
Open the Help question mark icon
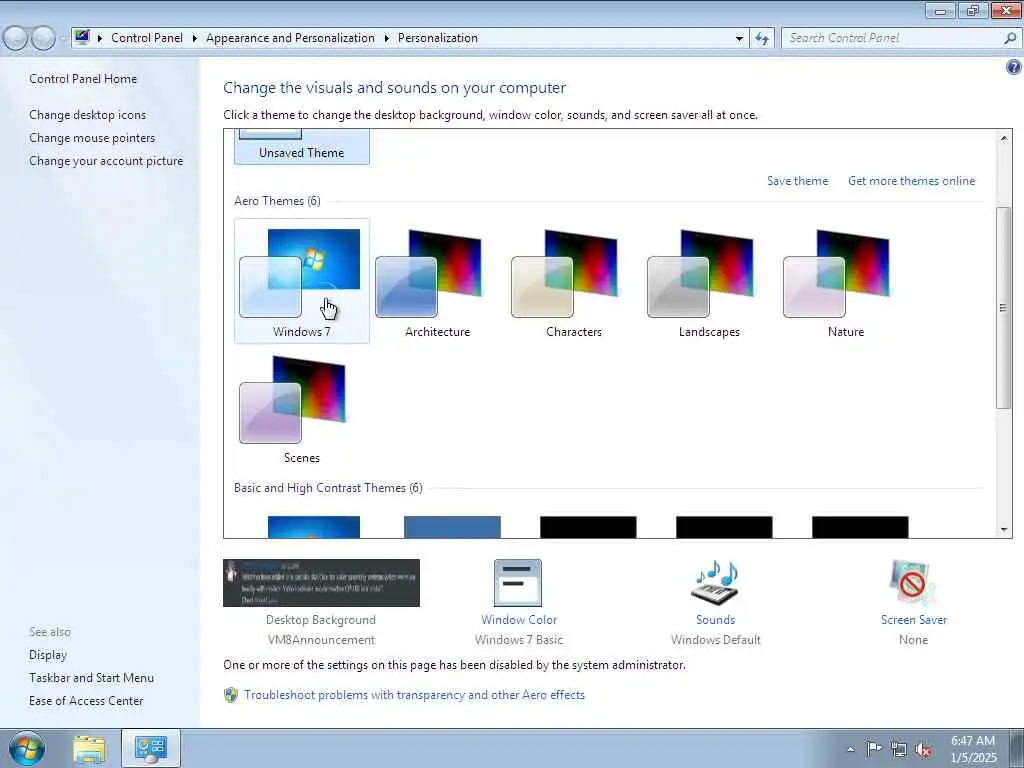(1014, 67)
